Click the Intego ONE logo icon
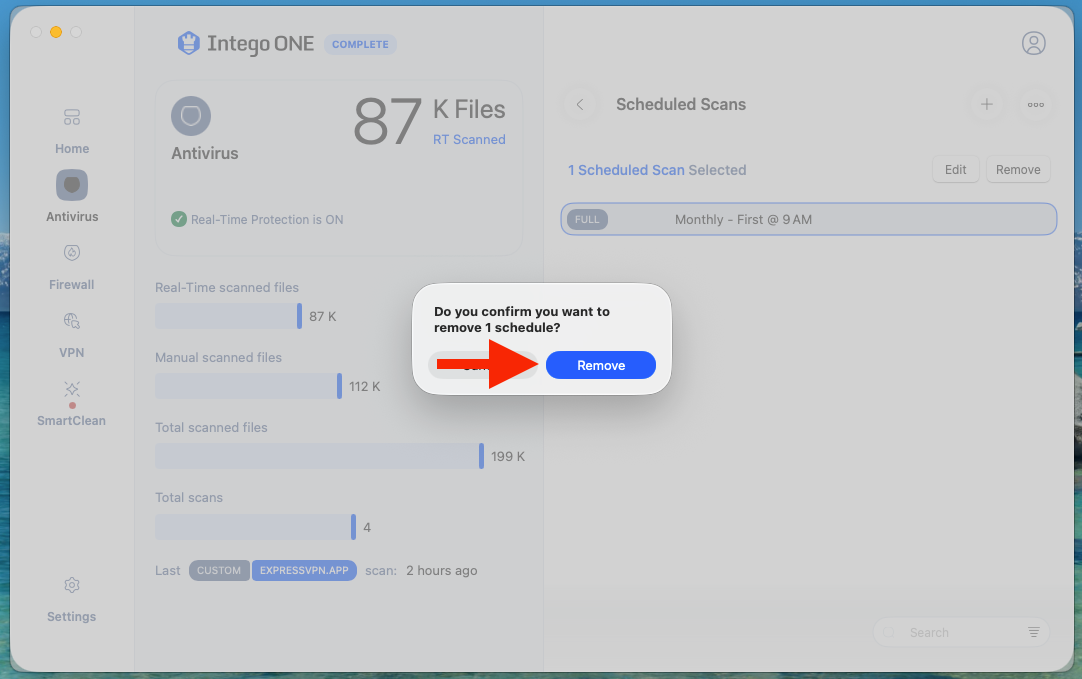The image size is (1082, 679). click(x=188, y=43)
